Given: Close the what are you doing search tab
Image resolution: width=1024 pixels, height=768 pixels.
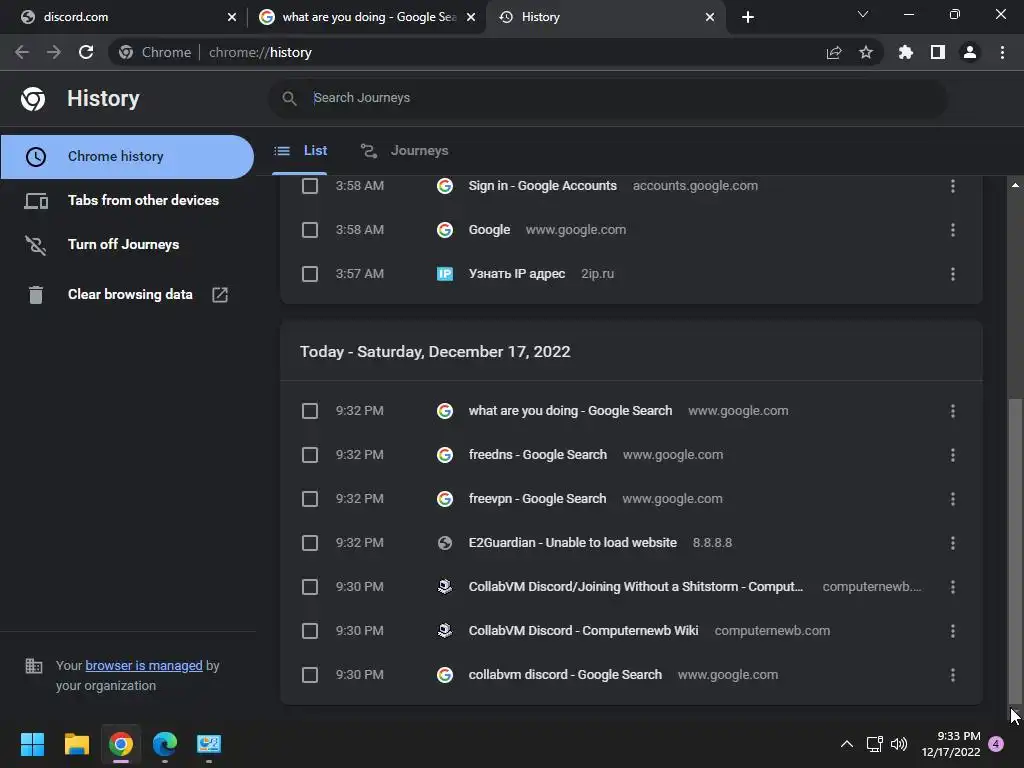Looking at the screenshot, I should click(x=471, y=17).
